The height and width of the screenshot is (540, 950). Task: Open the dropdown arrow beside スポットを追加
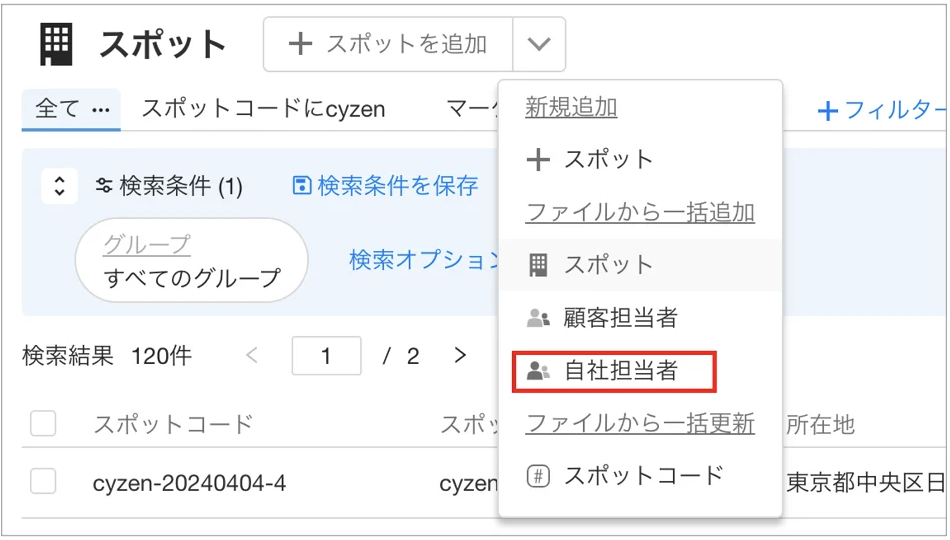click(x=539, y=44)
